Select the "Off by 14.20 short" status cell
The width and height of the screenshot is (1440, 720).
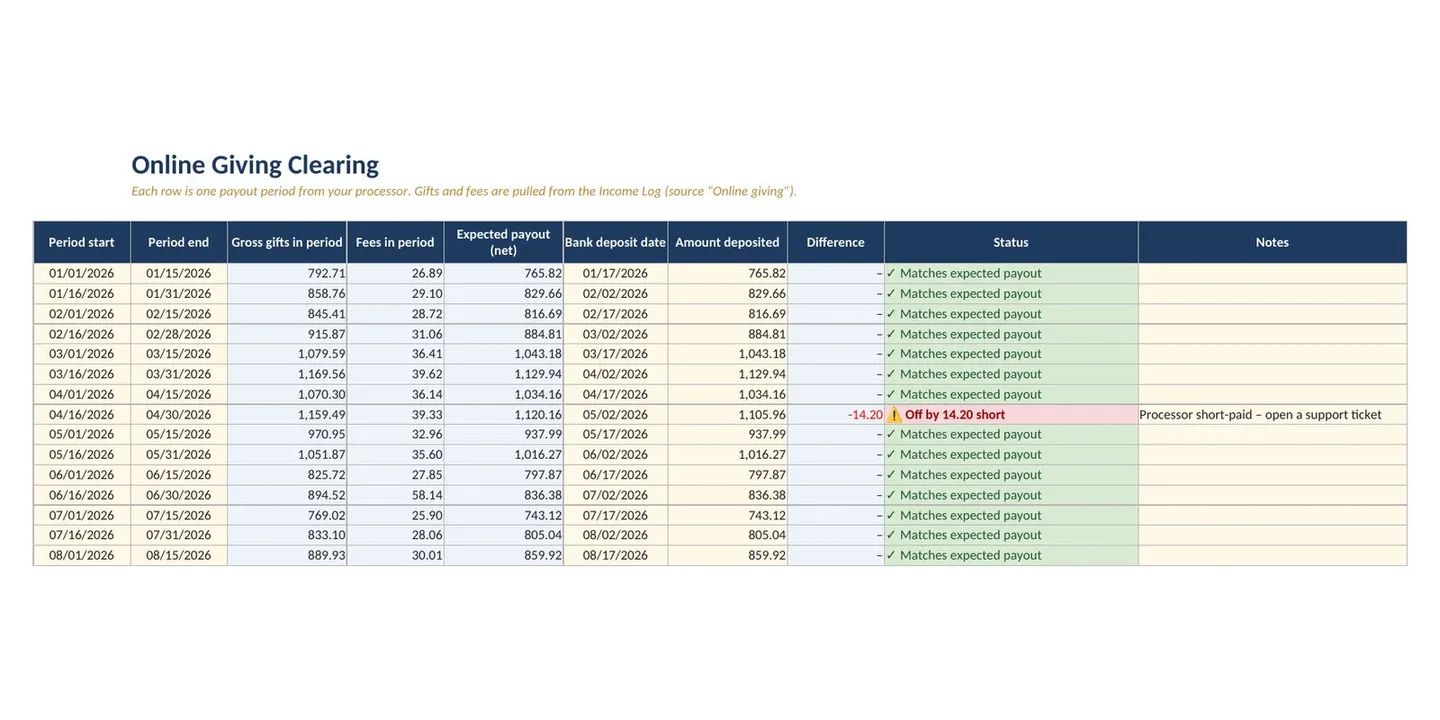click(x=1011, y=414)
